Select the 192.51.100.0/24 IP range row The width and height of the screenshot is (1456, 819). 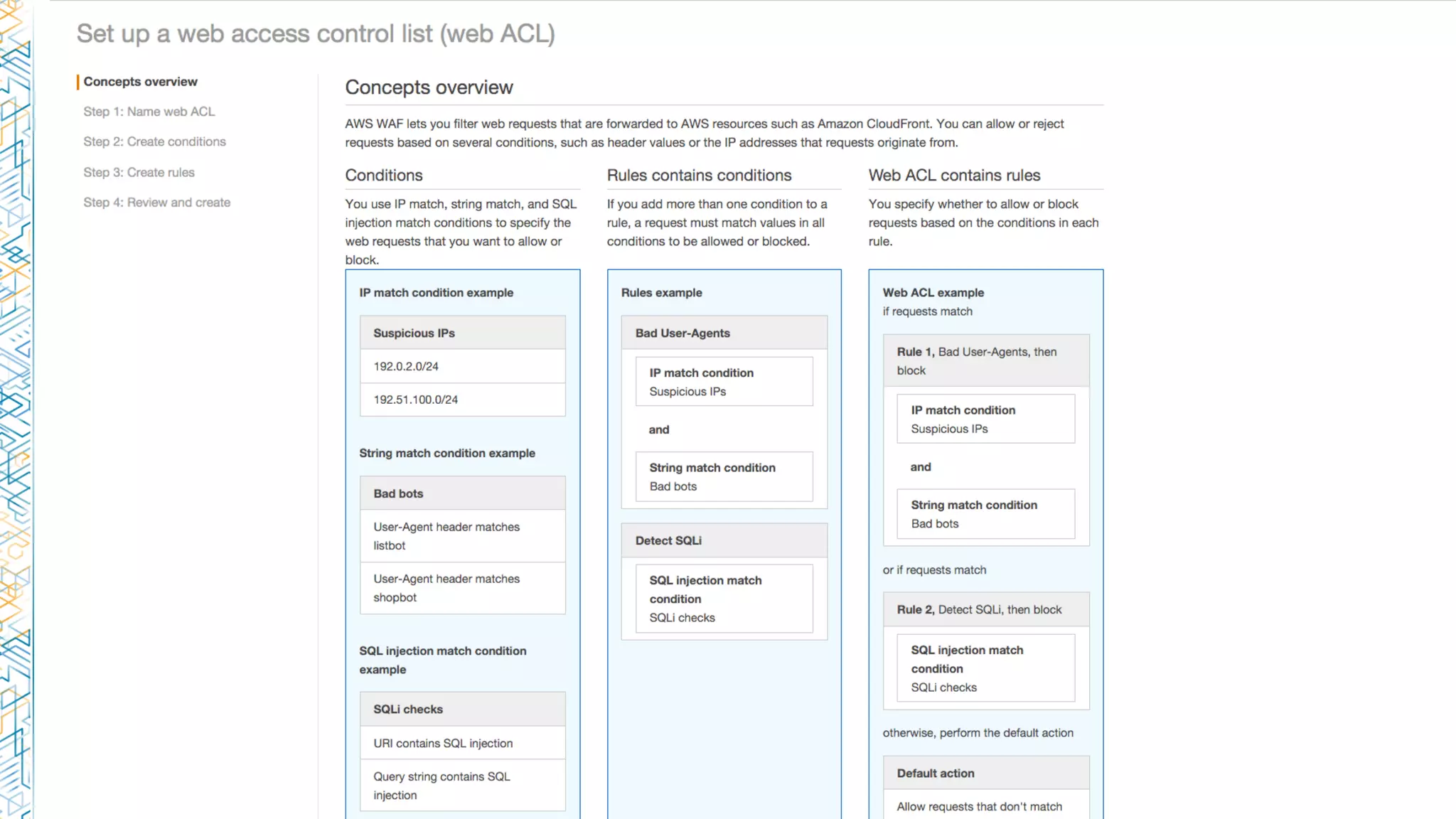click(x=462, y=400)
